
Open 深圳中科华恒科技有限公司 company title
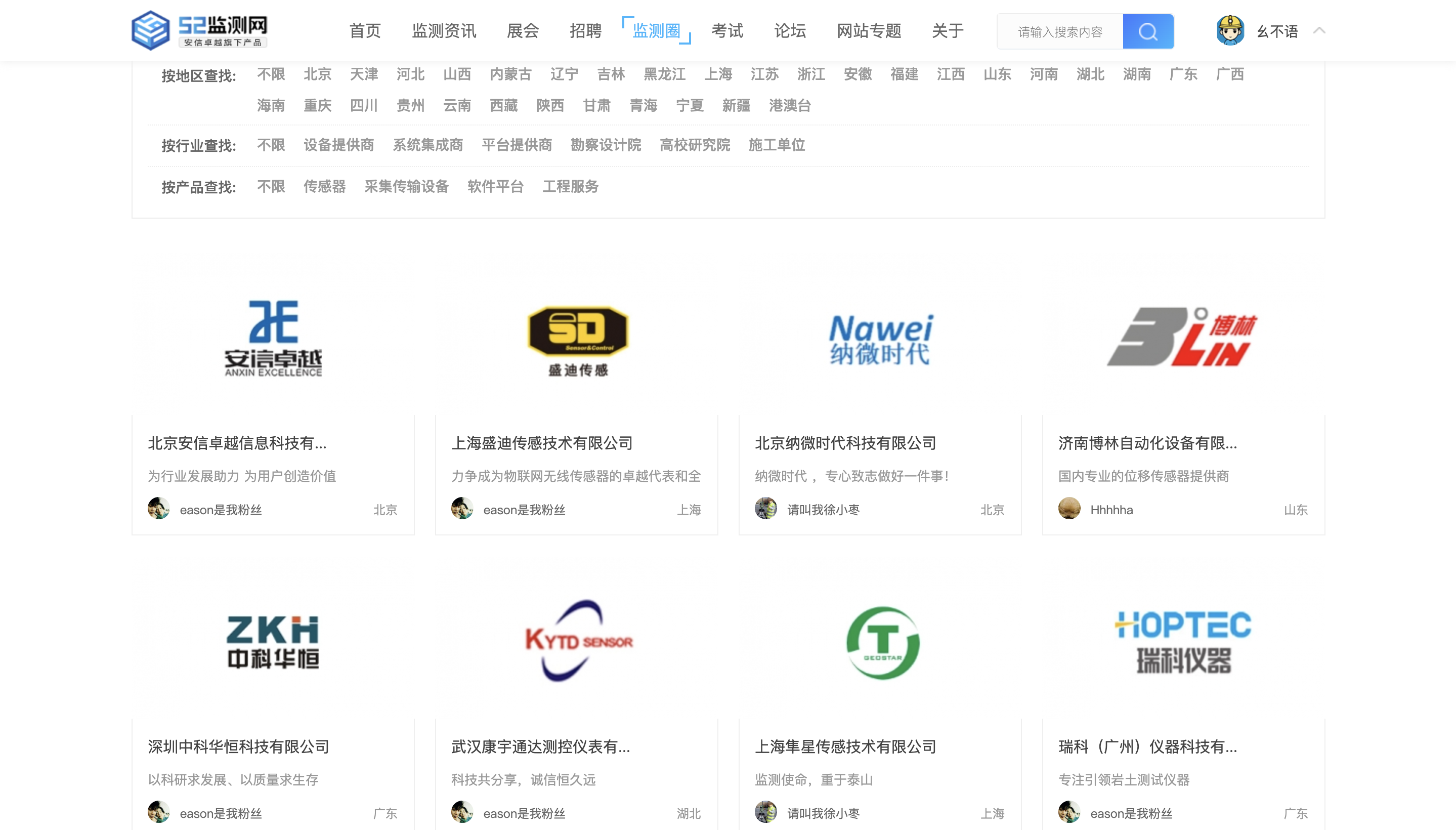pyautogui.click(x=239, y=747)
